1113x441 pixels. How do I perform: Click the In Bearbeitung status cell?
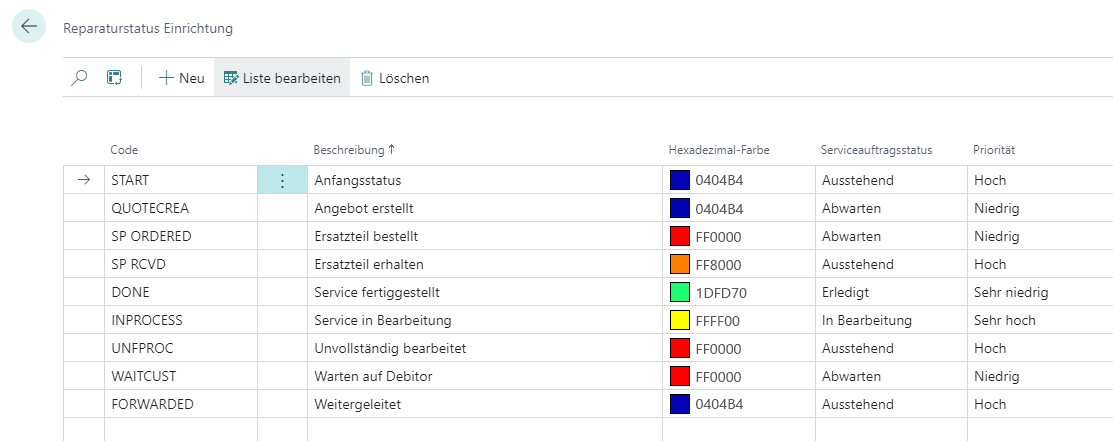891,320
